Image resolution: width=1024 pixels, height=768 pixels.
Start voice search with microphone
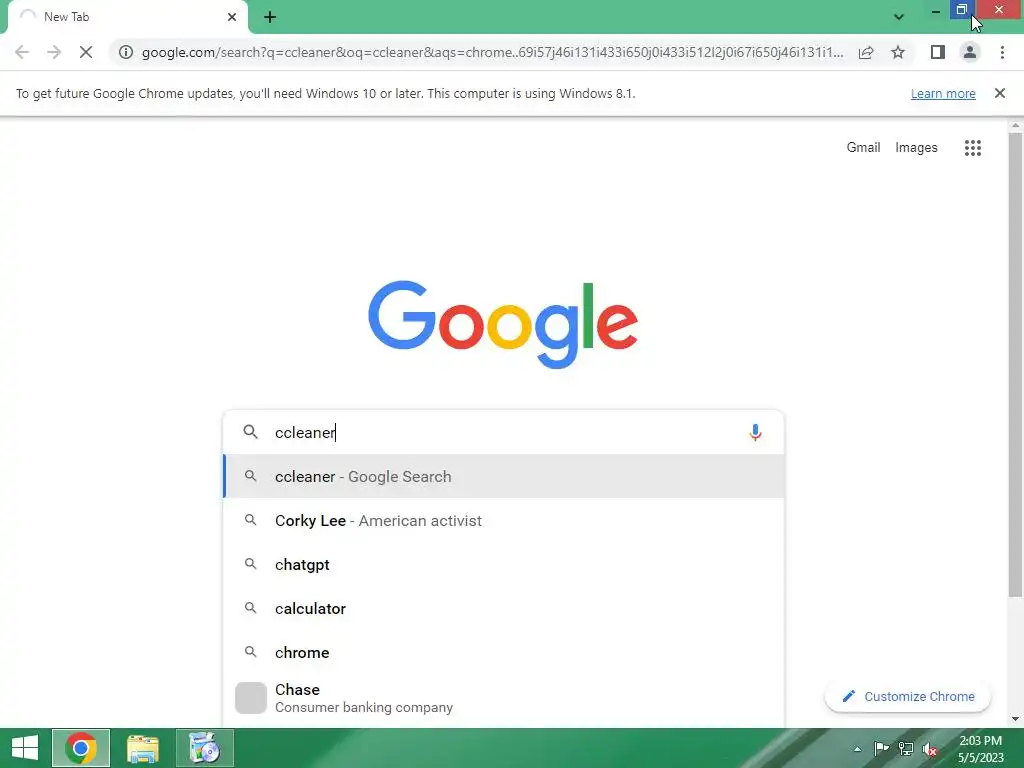pos(755,432)
